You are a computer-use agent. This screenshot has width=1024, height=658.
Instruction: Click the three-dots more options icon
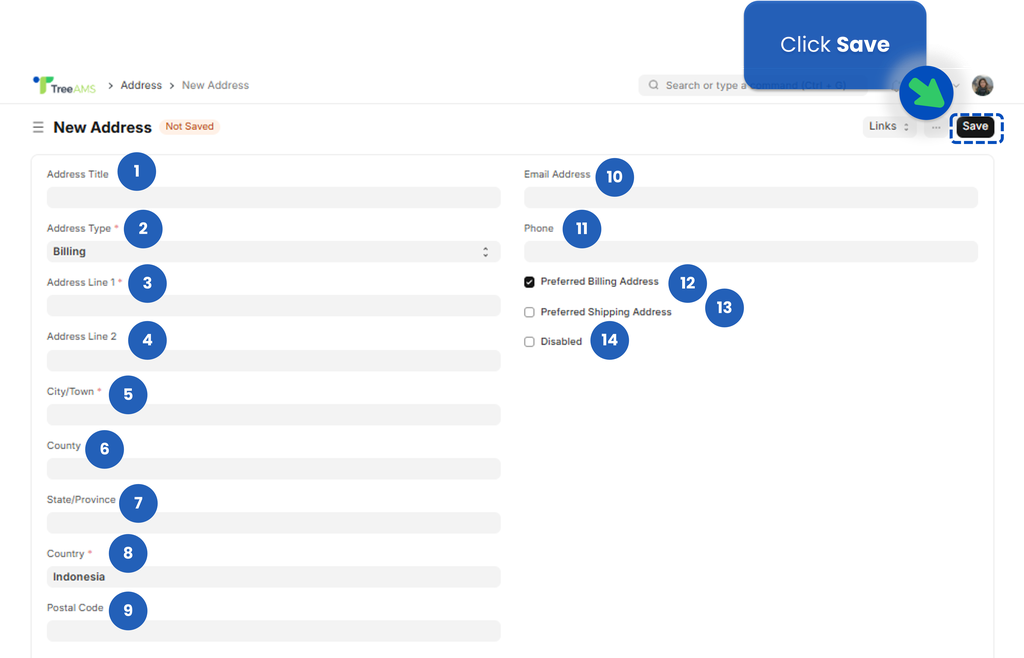click(x=936, y=127)
